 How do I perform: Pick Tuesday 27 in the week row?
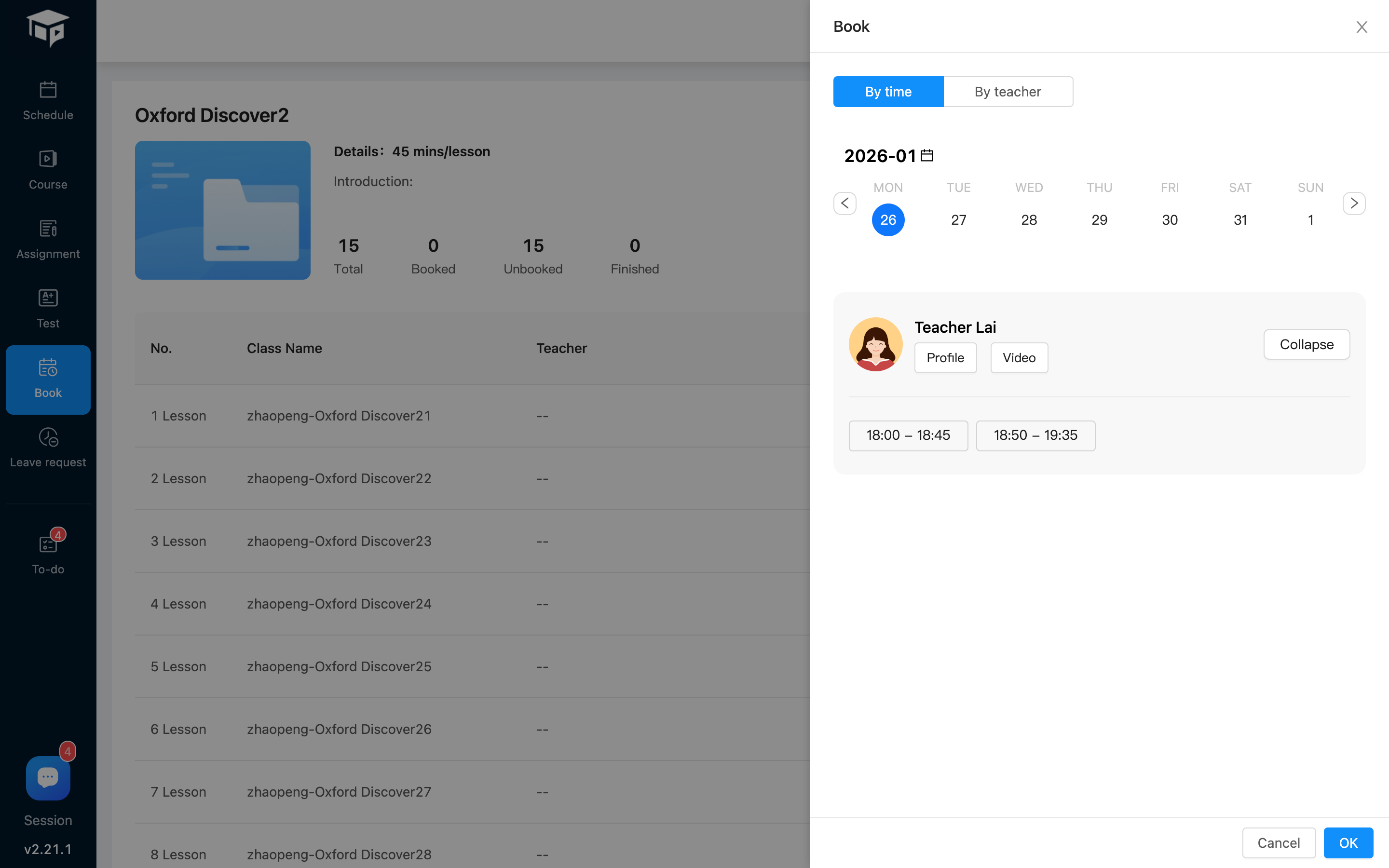click(958, 220)
